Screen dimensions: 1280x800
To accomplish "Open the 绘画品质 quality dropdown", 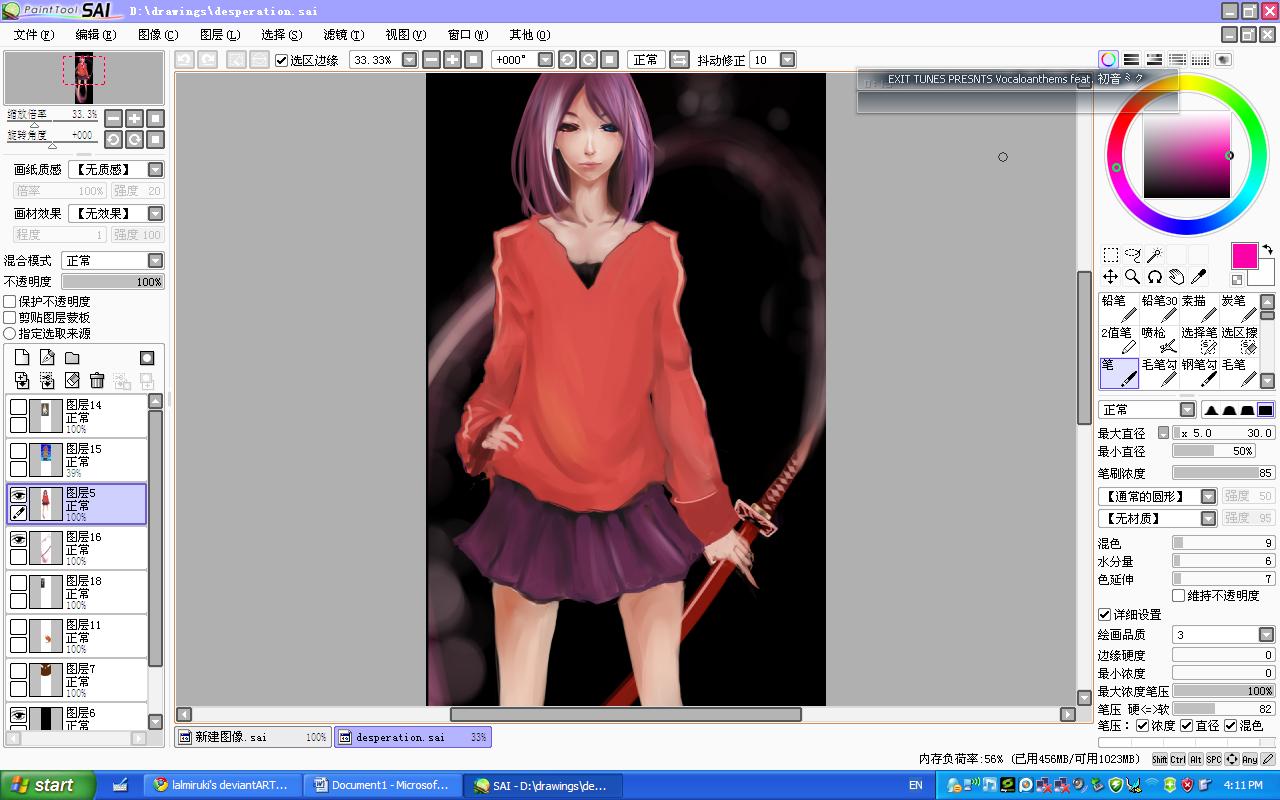I will point(1266,635).
